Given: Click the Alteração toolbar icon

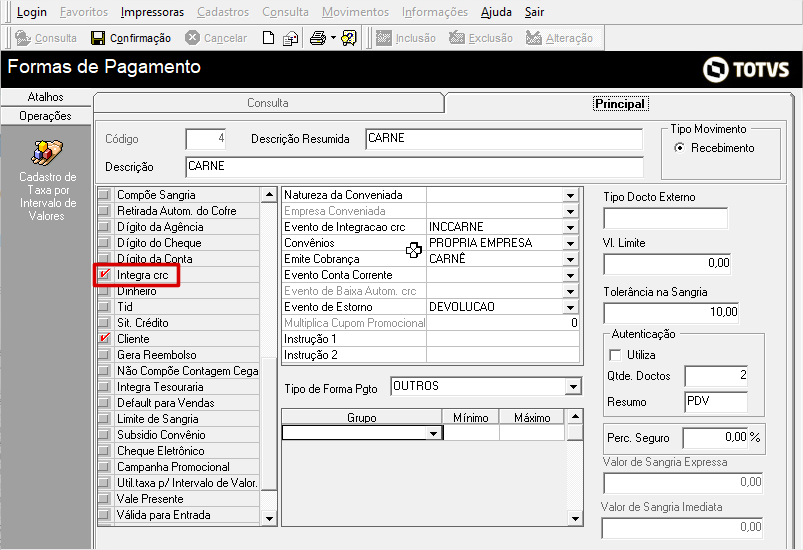Looking at the screenshot, I should [534, 38].
